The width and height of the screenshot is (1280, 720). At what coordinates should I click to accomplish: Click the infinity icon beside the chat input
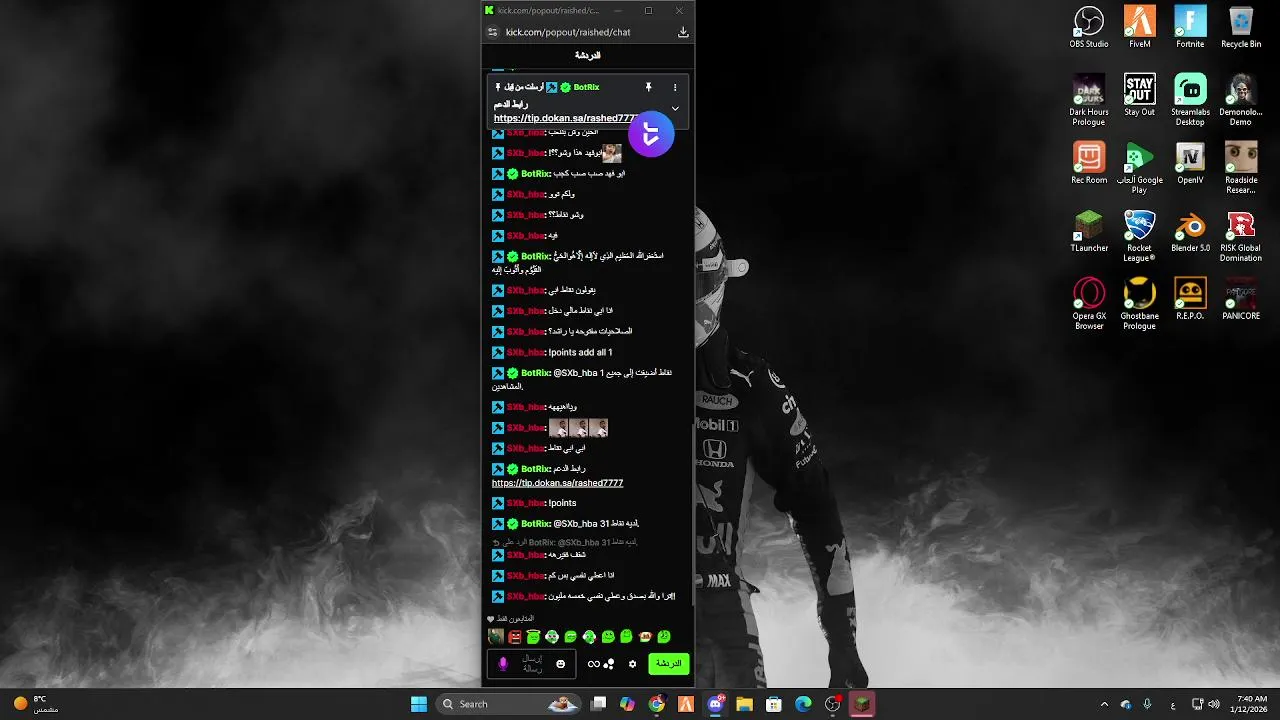point(594,663)
